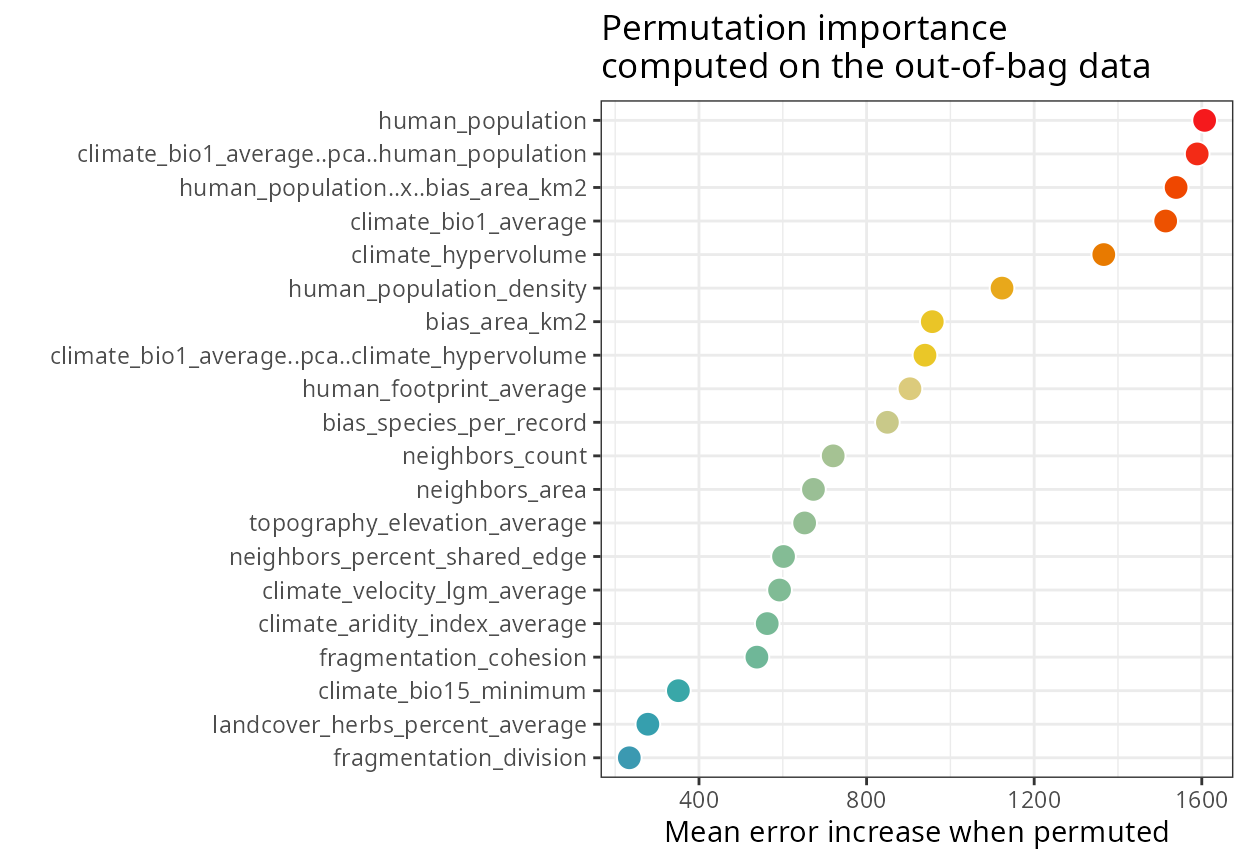Click the red dot for human_population

(1204, 121)
